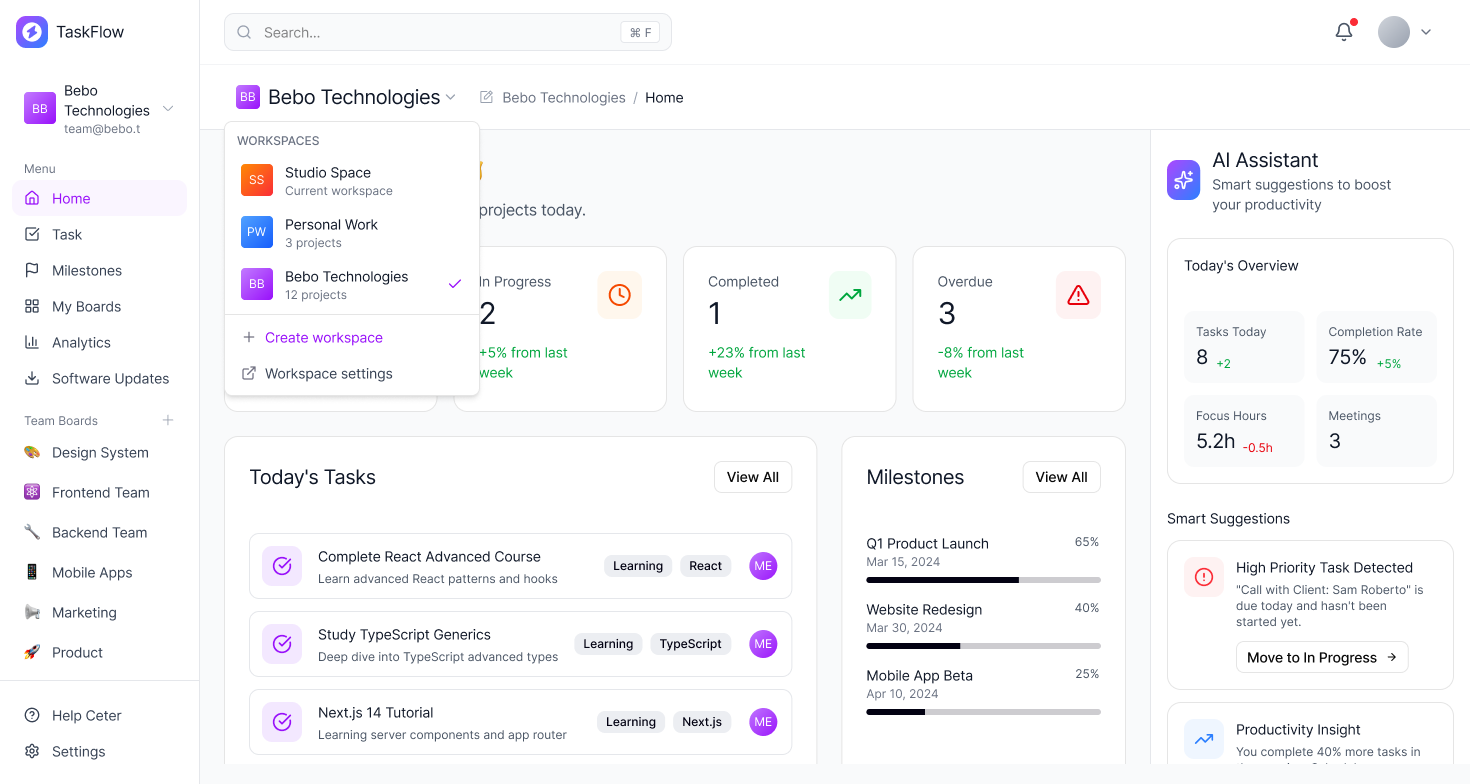Check off Study TypeScript Generics task
The image size is (1470, 784).
[282, 644]
